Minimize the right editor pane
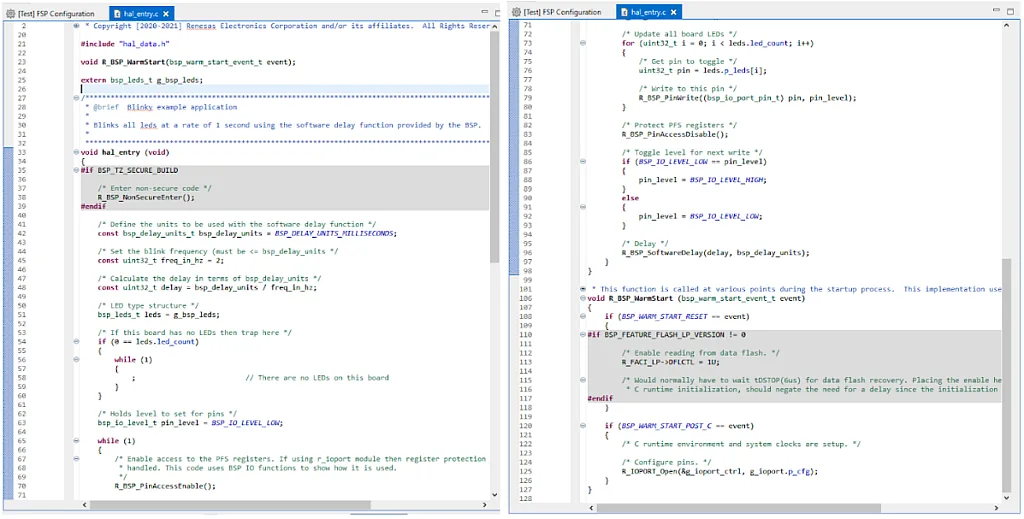The image size is (1024, 519). coord(997,11)
